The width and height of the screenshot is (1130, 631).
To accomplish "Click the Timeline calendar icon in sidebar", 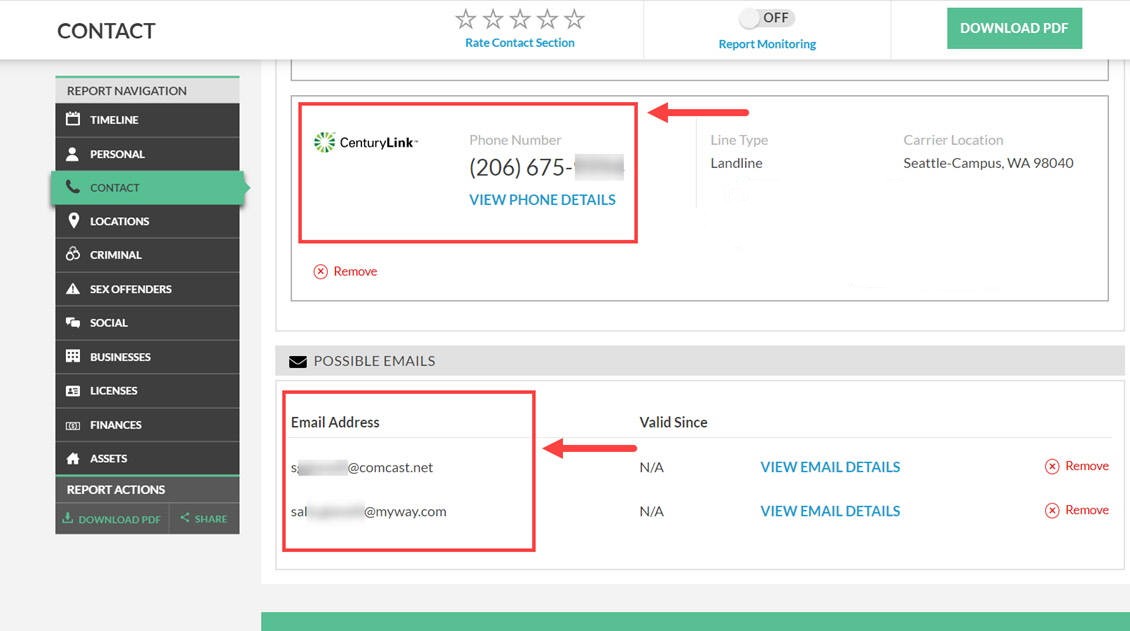I will 73,119.
